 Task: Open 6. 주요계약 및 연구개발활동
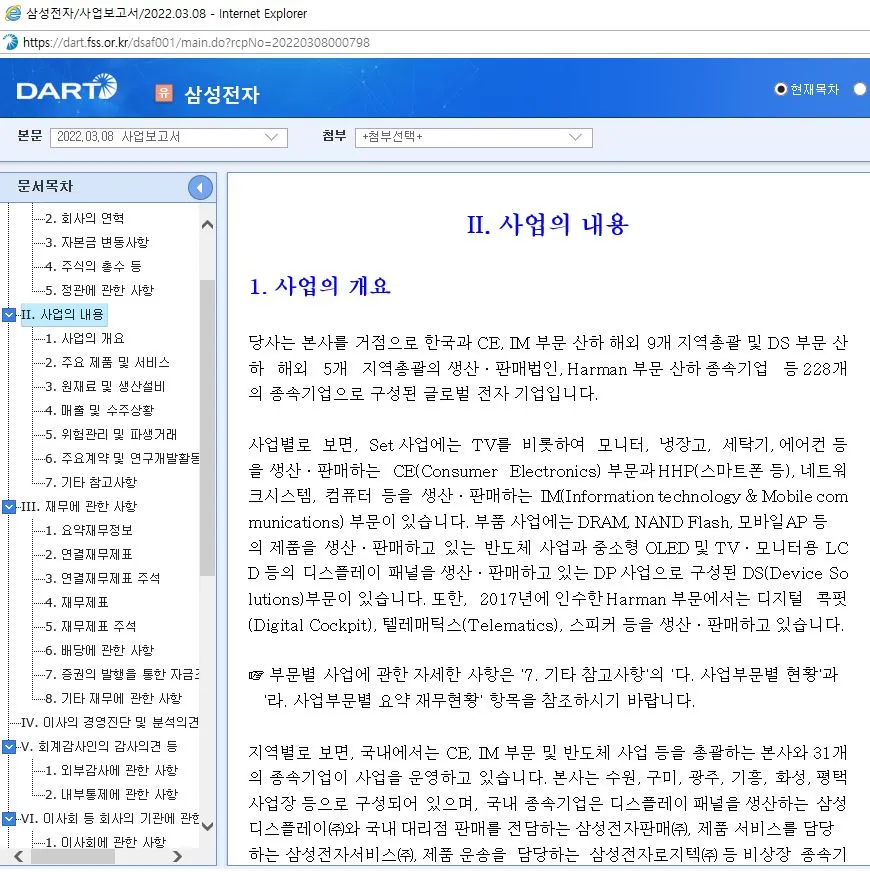click(122, 458)
